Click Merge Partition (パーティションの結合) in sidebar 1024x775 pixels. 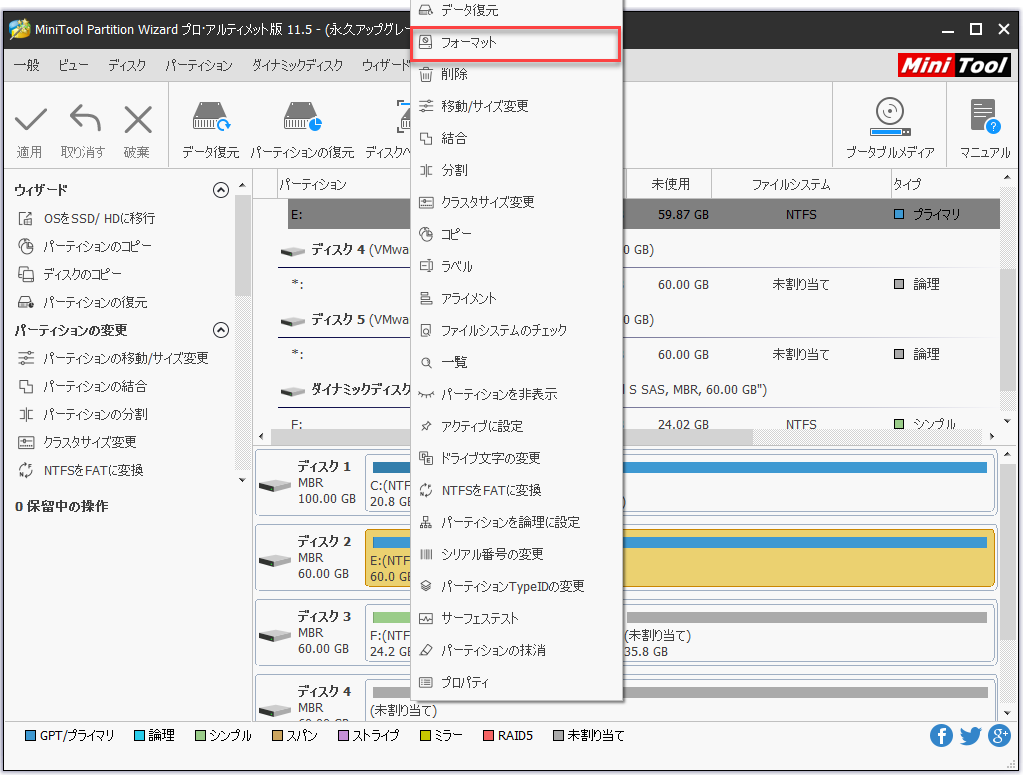click(82, 387)
